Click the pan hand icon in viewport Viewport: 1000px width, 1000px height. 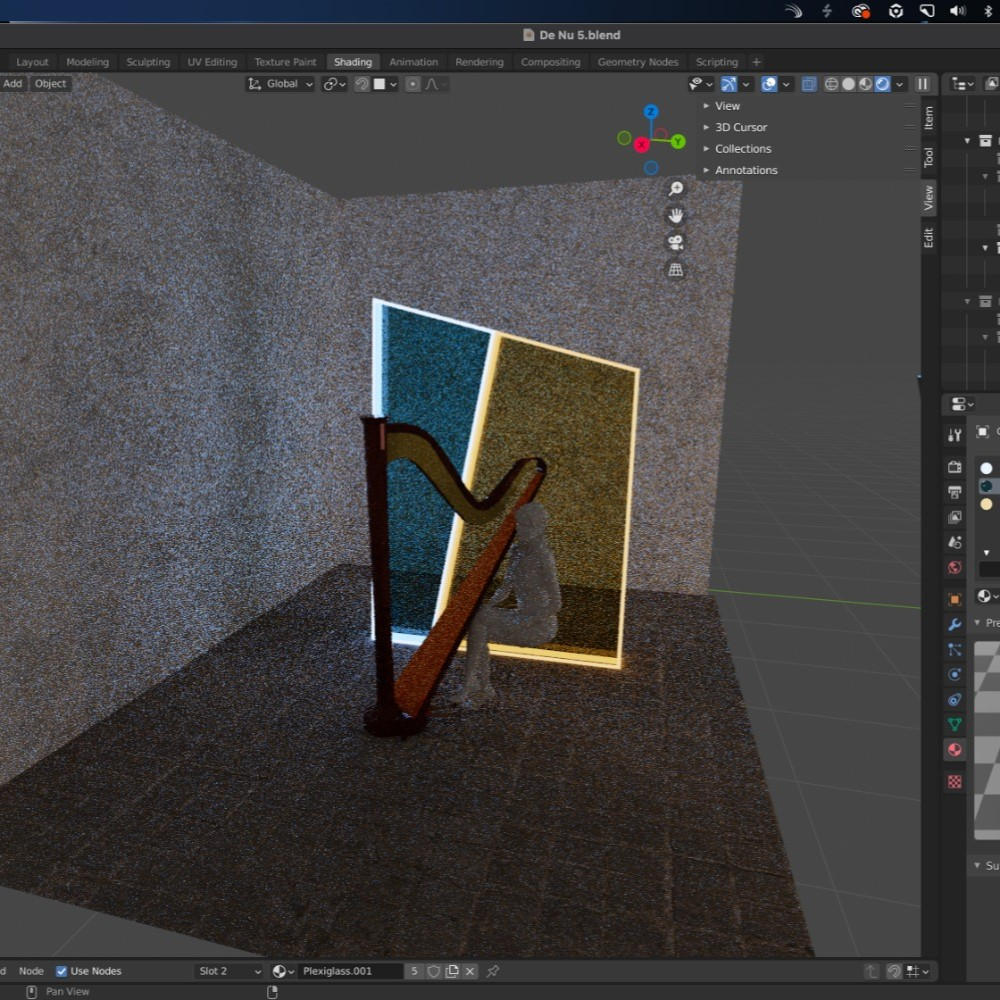676,216
